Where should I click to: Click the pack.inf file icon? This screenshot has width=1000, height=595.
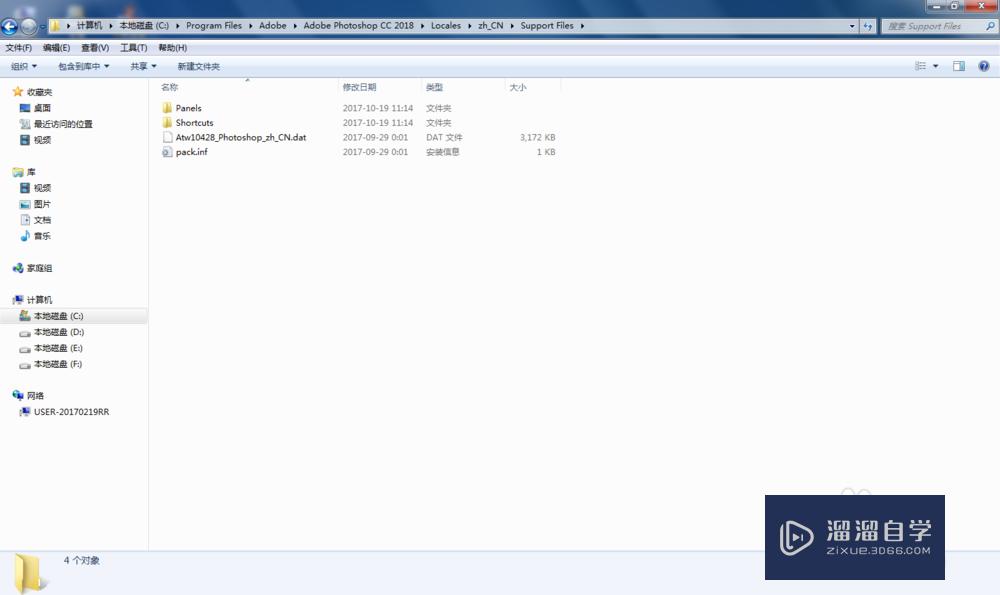pyautogui.click(x=167, y=152)
